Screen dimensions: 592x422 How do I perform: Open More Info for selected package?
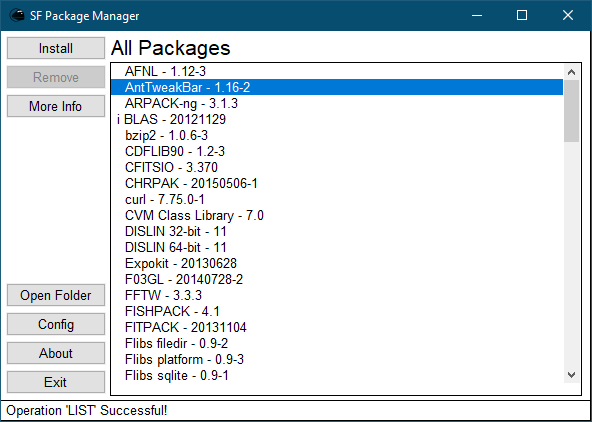(56, 106)
